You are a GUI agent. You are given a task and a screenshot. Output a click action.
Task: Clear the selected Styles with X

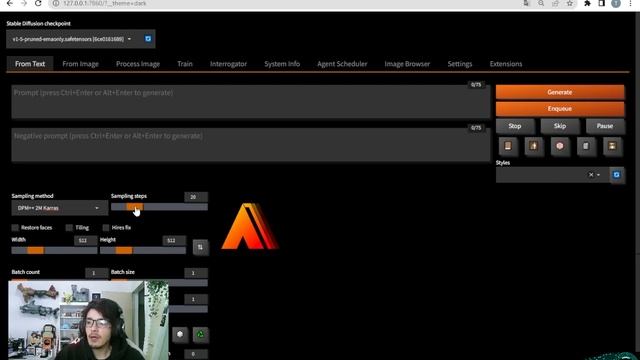click(x=591, y=175)
